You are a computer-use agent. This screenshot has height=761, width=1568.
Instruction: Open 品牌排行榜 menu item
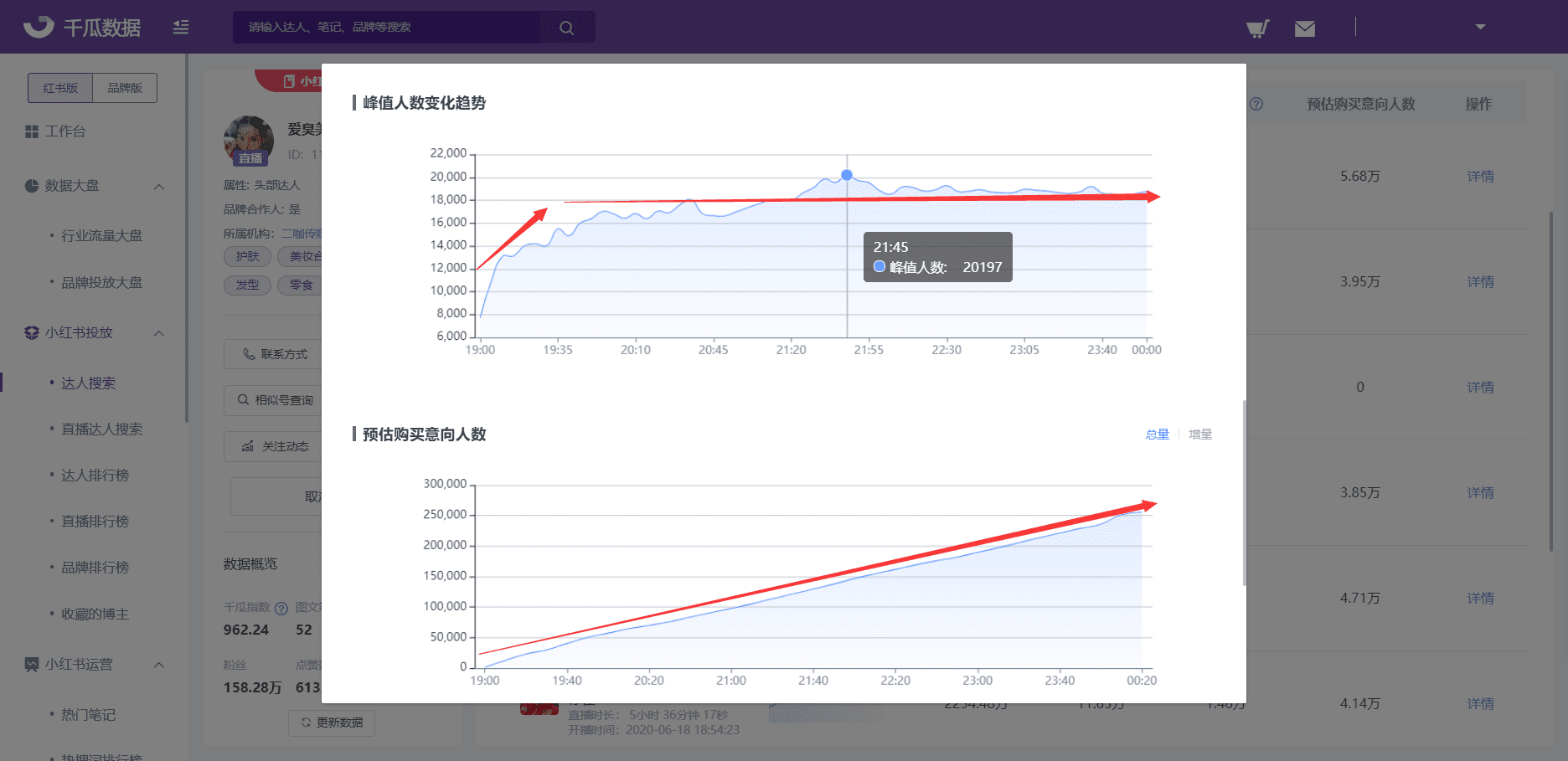tap(95, 568)
